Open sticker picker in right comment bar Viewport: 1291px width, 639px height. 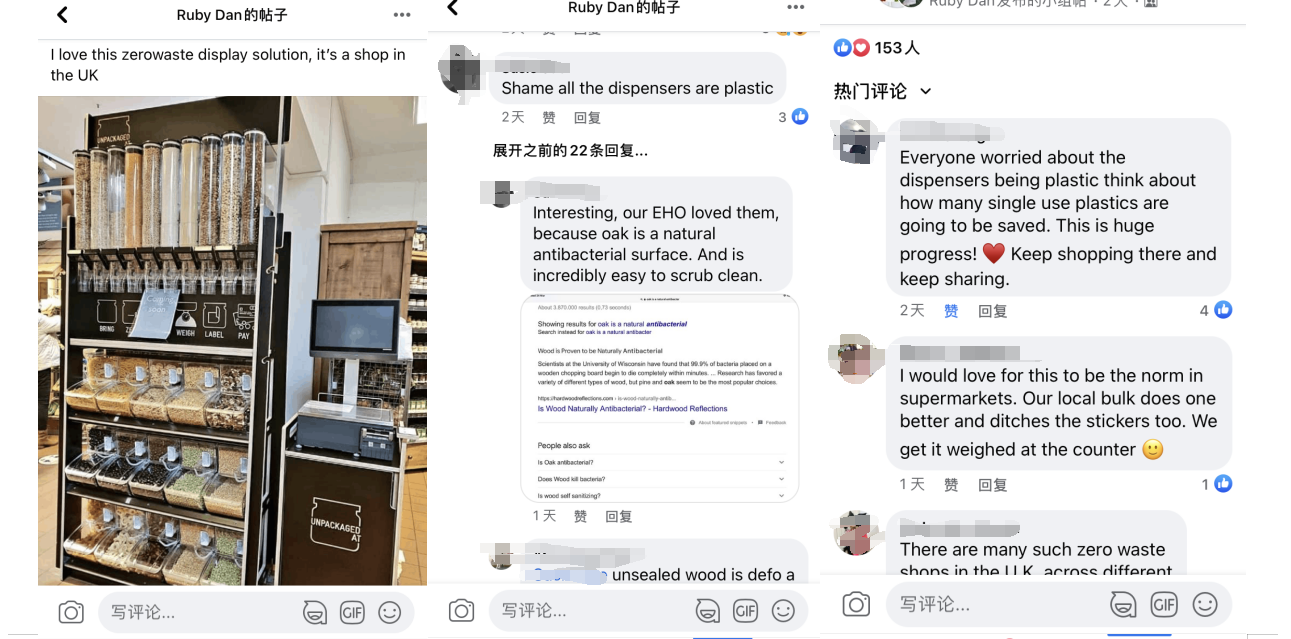1124,604
